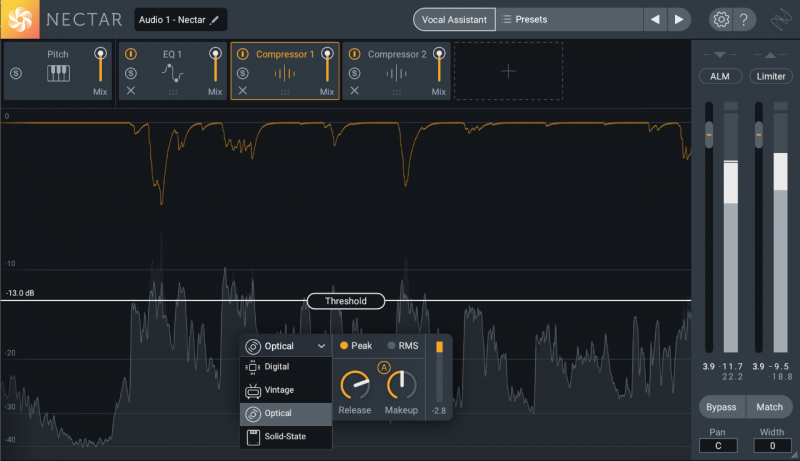The height and width of the screenshot is (461, 800).
Task: Toggle EQ 1 power button
Action: pos(131,54)
